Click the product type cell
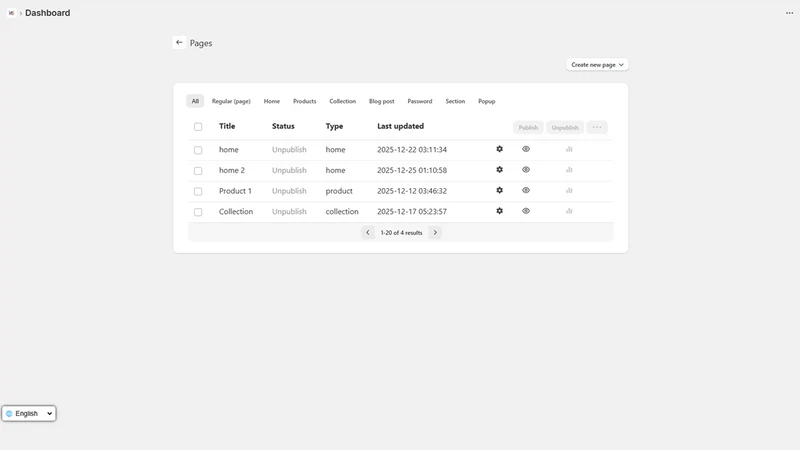Viewport: 800px width, 450px height. (x=339, y=191)
